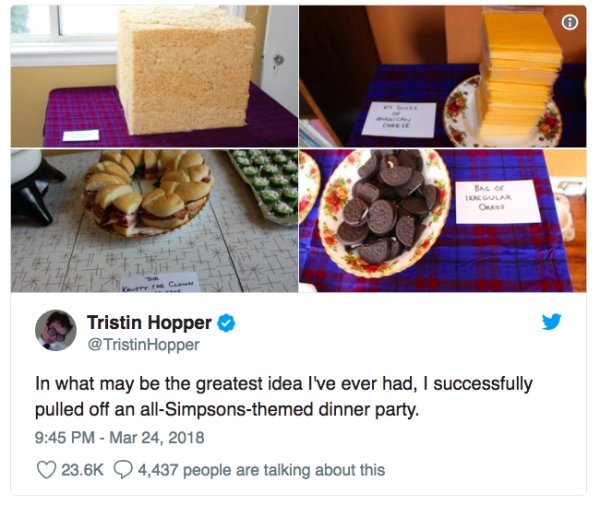600x505 pixels.
Task: Open the 4,437 people are talking link
Action: coord(261,470)
